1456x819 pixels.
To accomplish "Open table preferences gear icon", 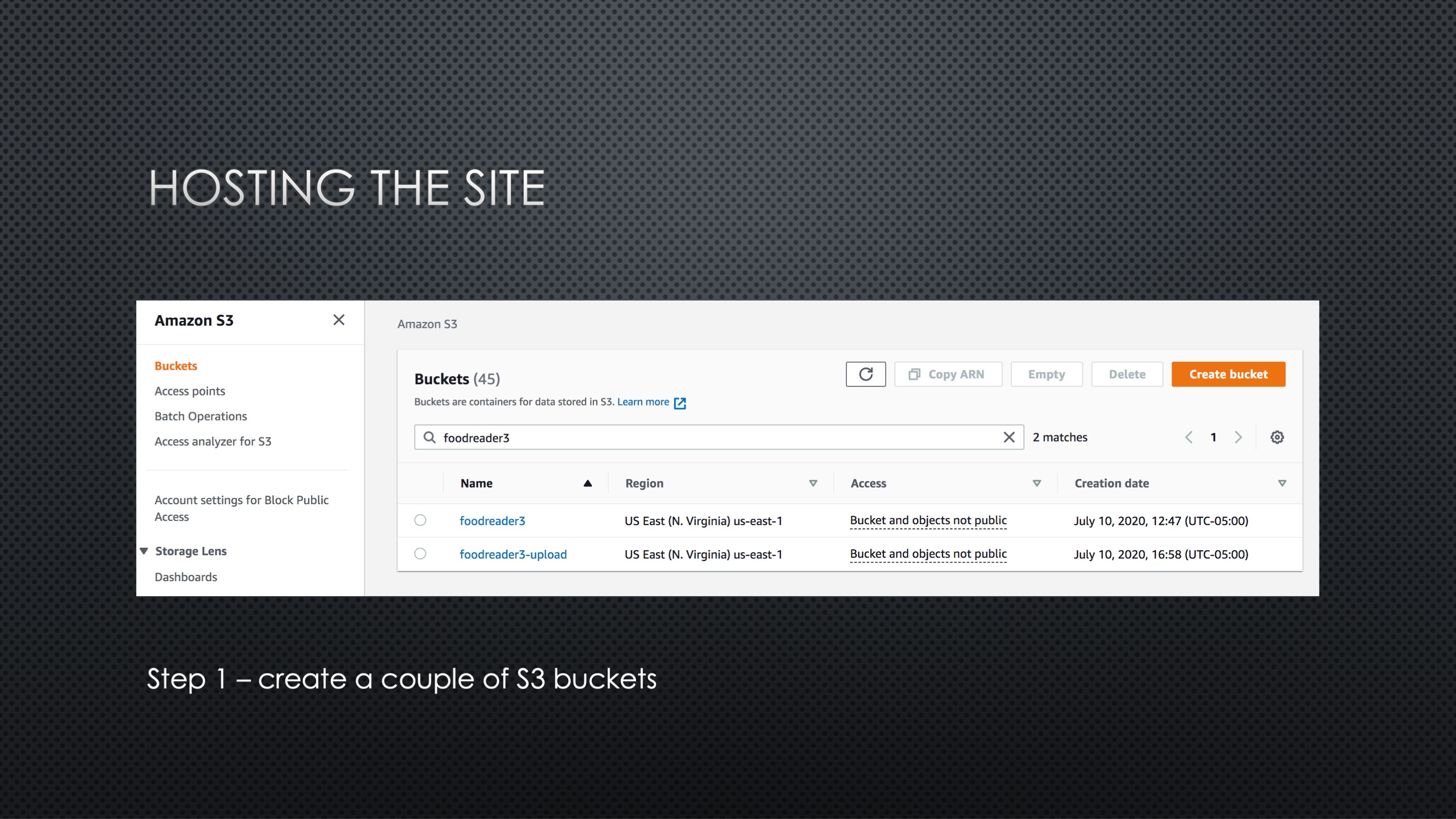I will [1277, 437].
